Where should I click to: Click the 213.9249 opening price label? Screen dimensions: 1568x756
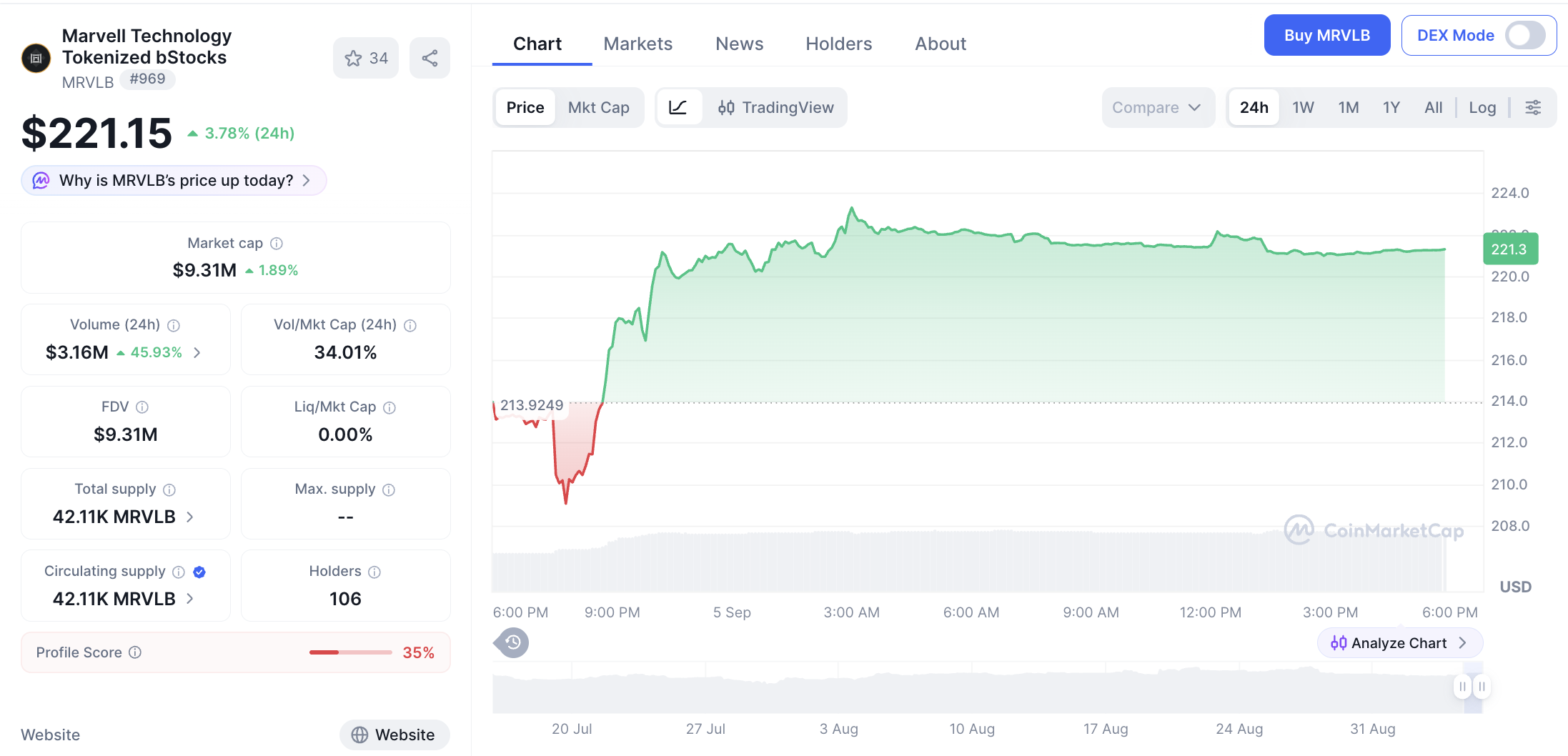(x=531, y=405)
